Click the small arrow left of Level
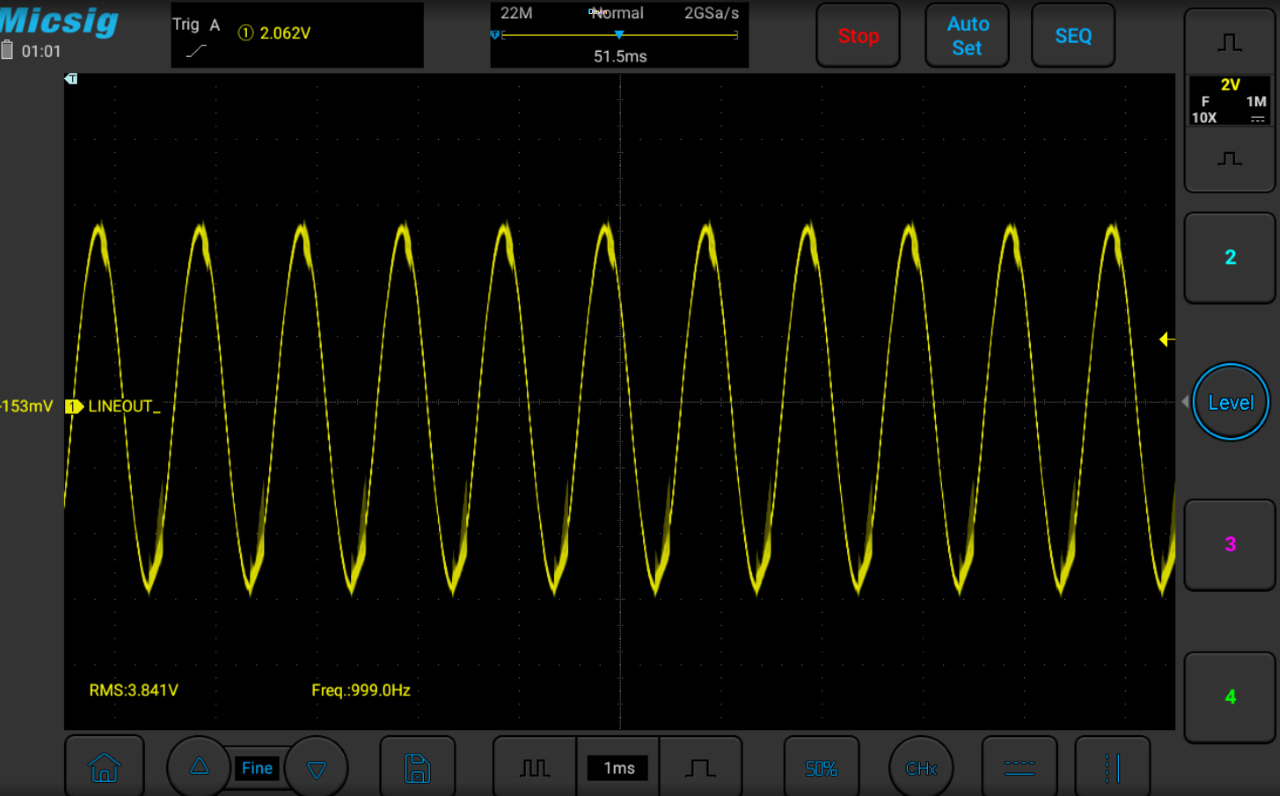 coord(1185,402)
